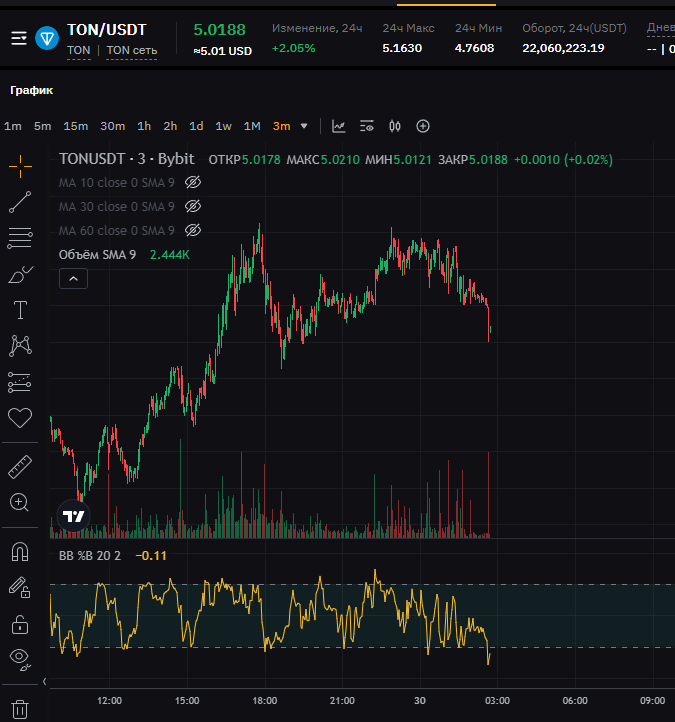Click the 03:00 time axis label
The height and width of the screenshot is (722, 675).
coord(497,700)
